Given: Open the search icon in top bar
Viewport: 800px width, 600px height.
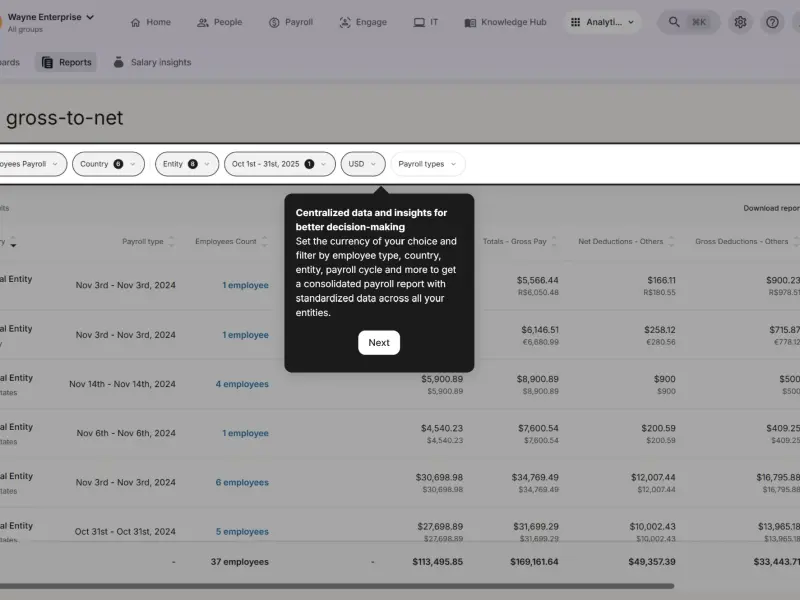Looking at the screenshot, I should [x=674, y=22].
